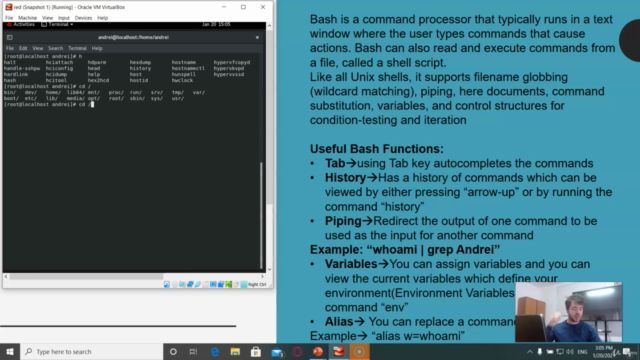
Task: Open the VirtualBox File menu
Action: point(9,18)
